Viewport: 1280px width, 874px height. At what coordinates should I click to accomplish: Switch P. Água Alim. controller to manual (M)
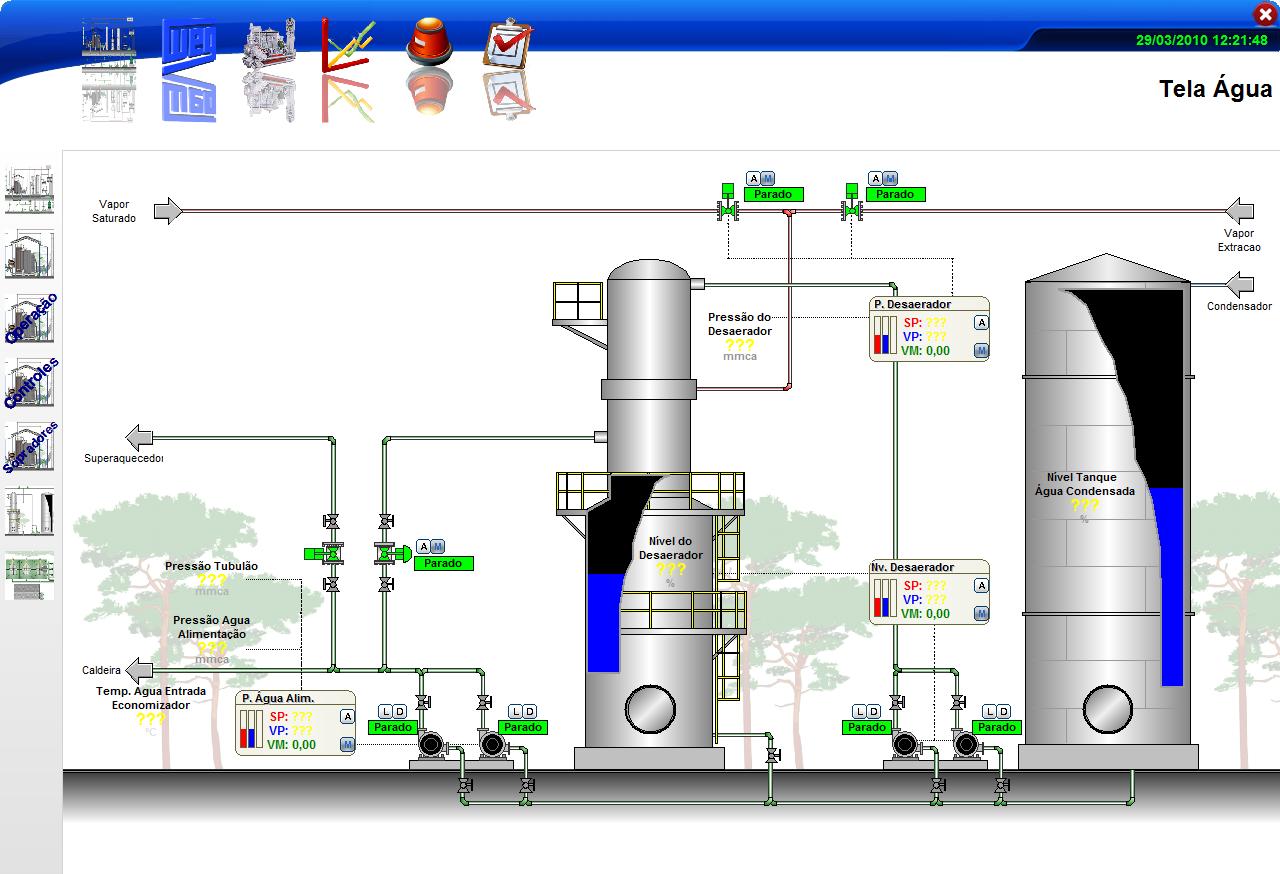point(347,744)
